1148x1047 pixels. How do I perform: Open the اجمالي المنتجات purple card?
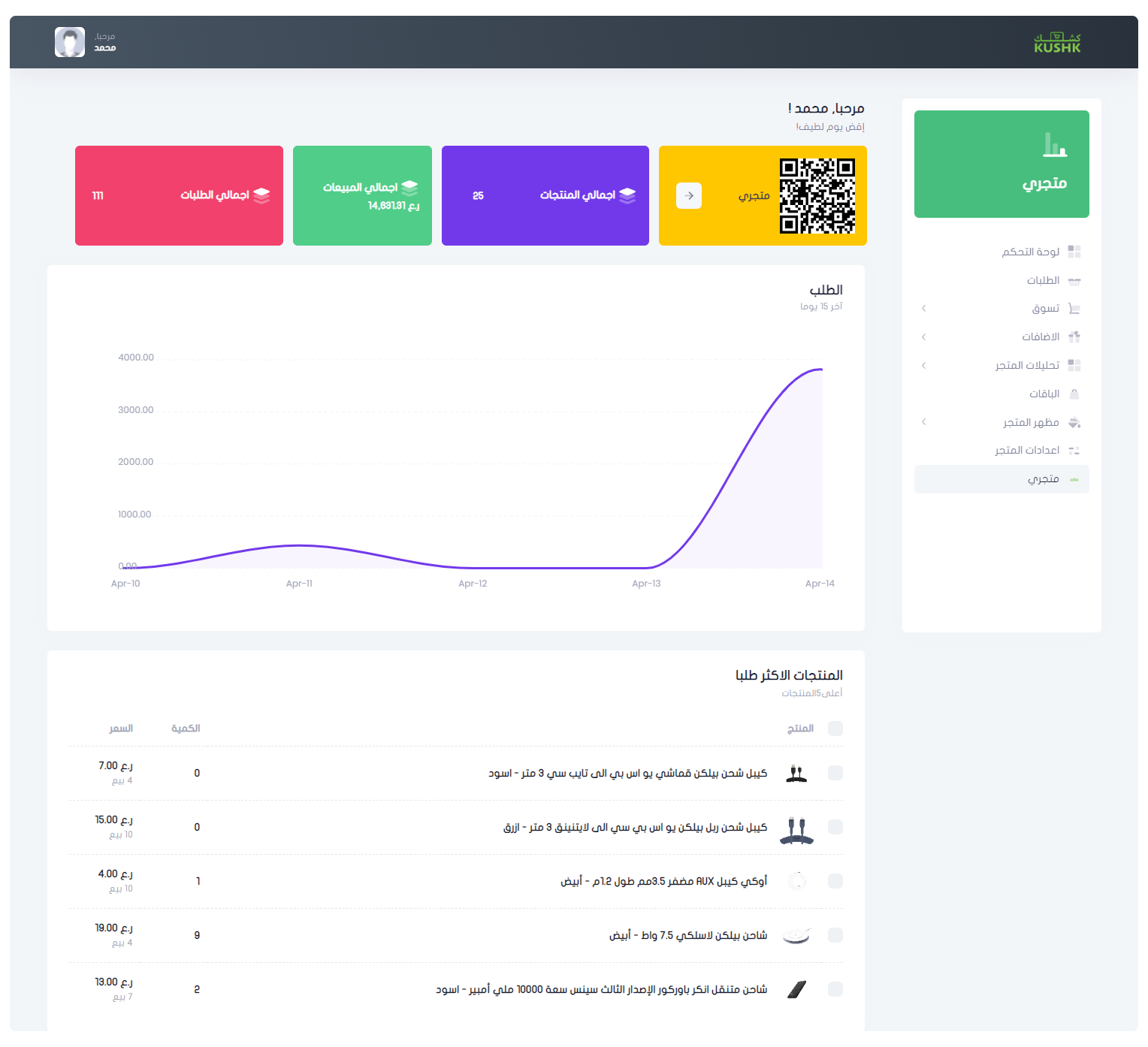[x=545, y=196]
